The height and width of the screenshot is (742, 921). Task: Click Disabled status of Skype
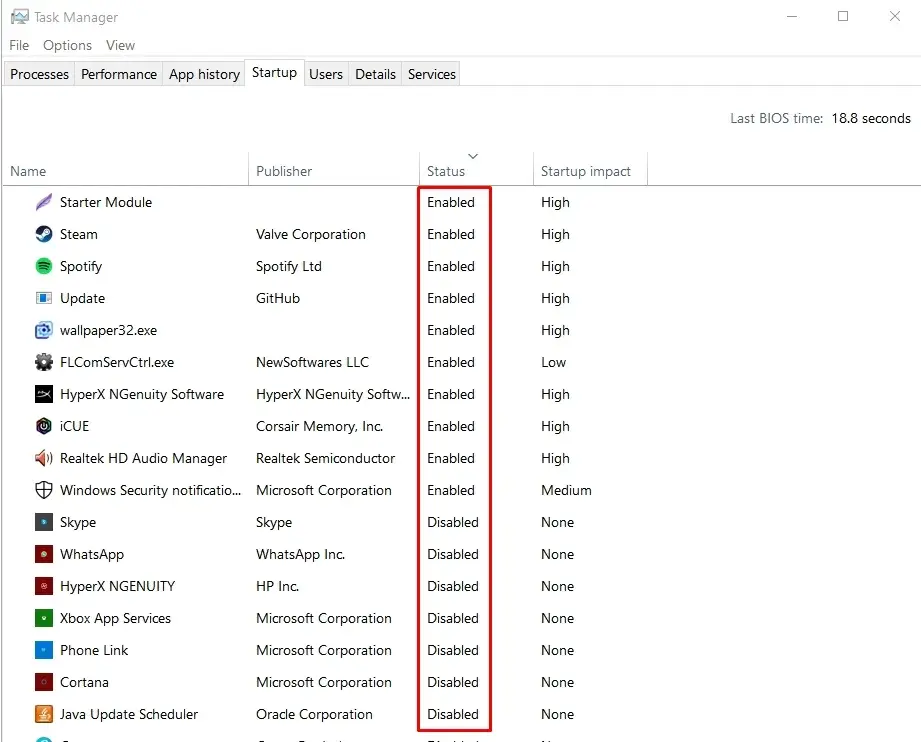(x=453, y=522)
